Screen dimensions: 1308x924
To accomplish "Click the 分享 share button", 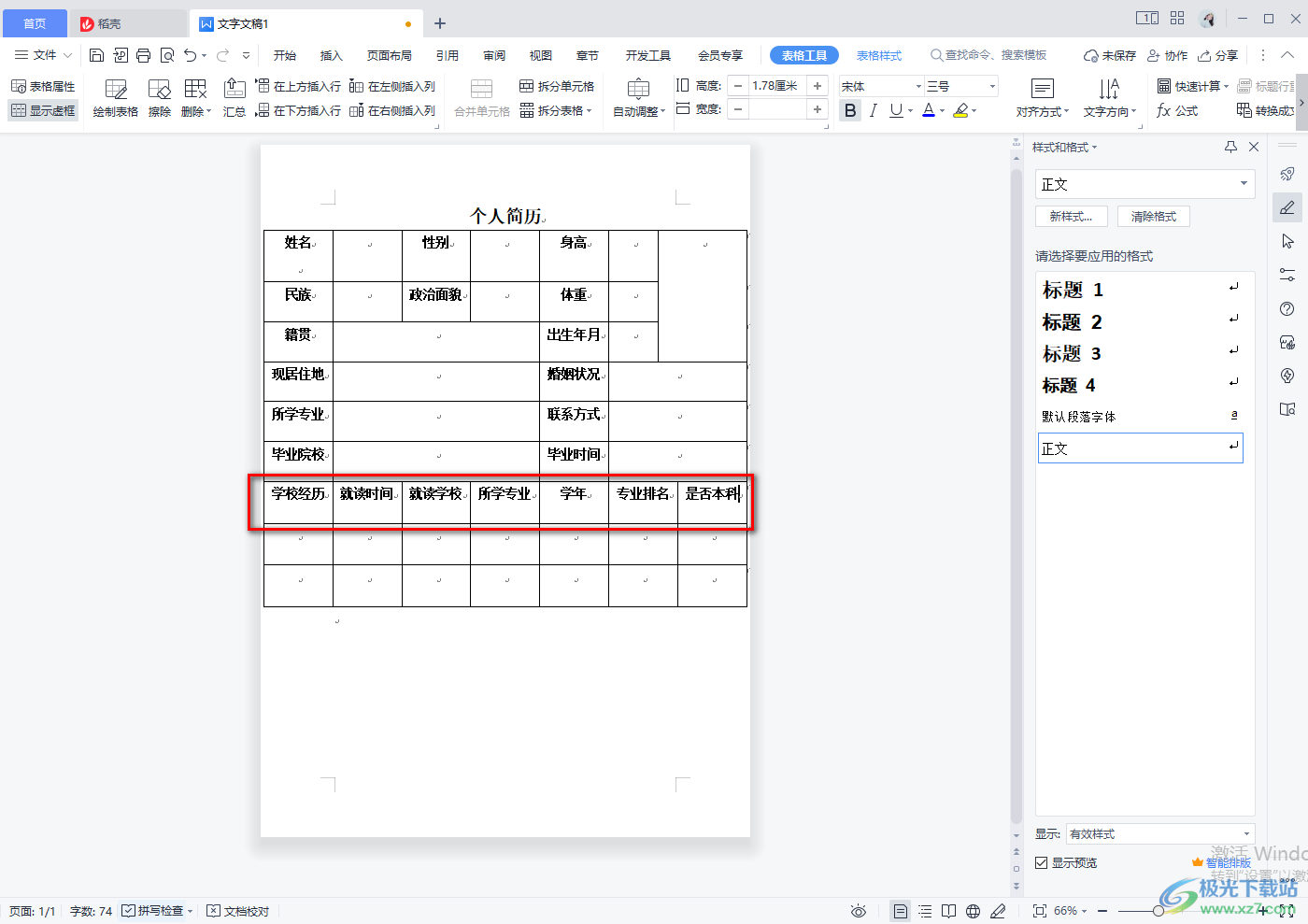I will tap(1218, 55).
